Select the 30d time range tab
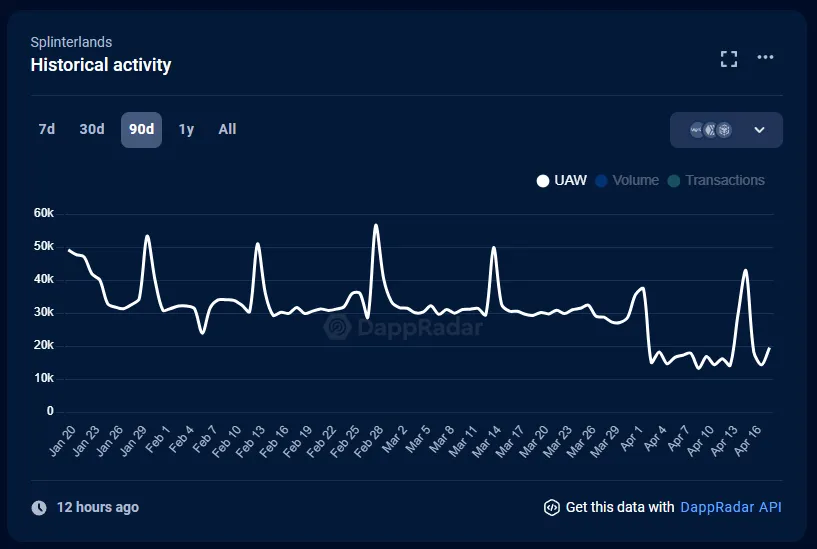Viewport: 817px width, 549px height. (x=92, y=129)
